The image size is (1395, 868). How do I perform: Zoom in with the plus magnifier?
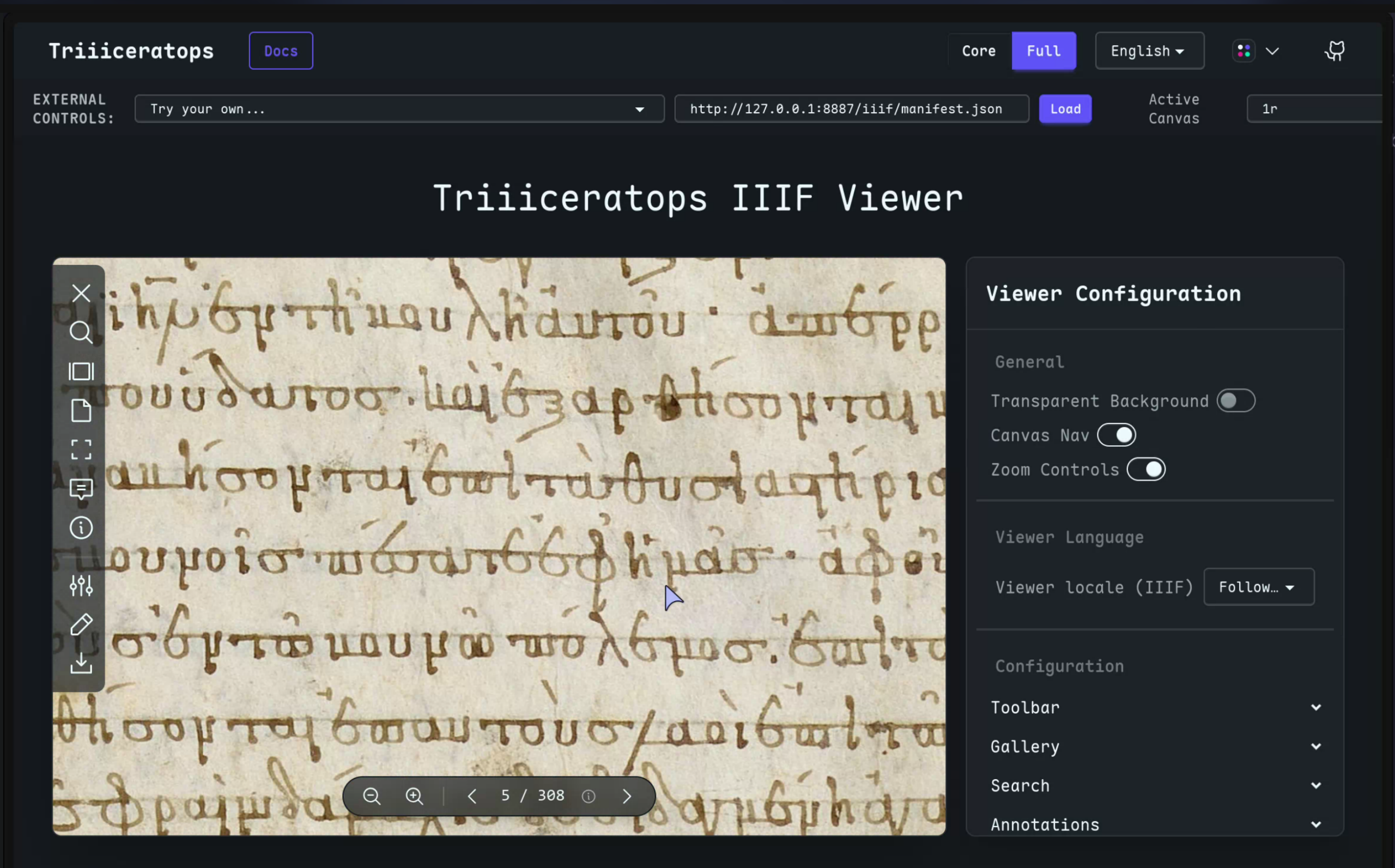point(415,796)
